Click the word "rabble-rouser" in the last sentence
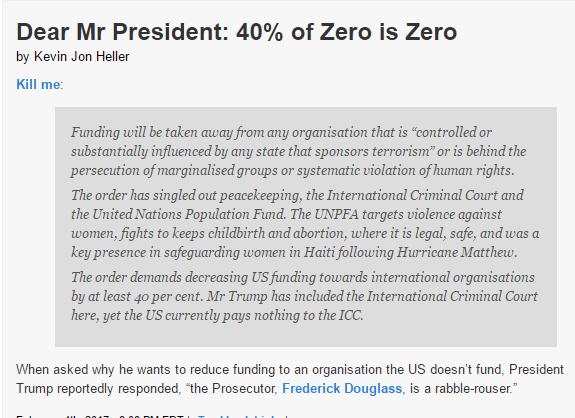 pos(473,388)
